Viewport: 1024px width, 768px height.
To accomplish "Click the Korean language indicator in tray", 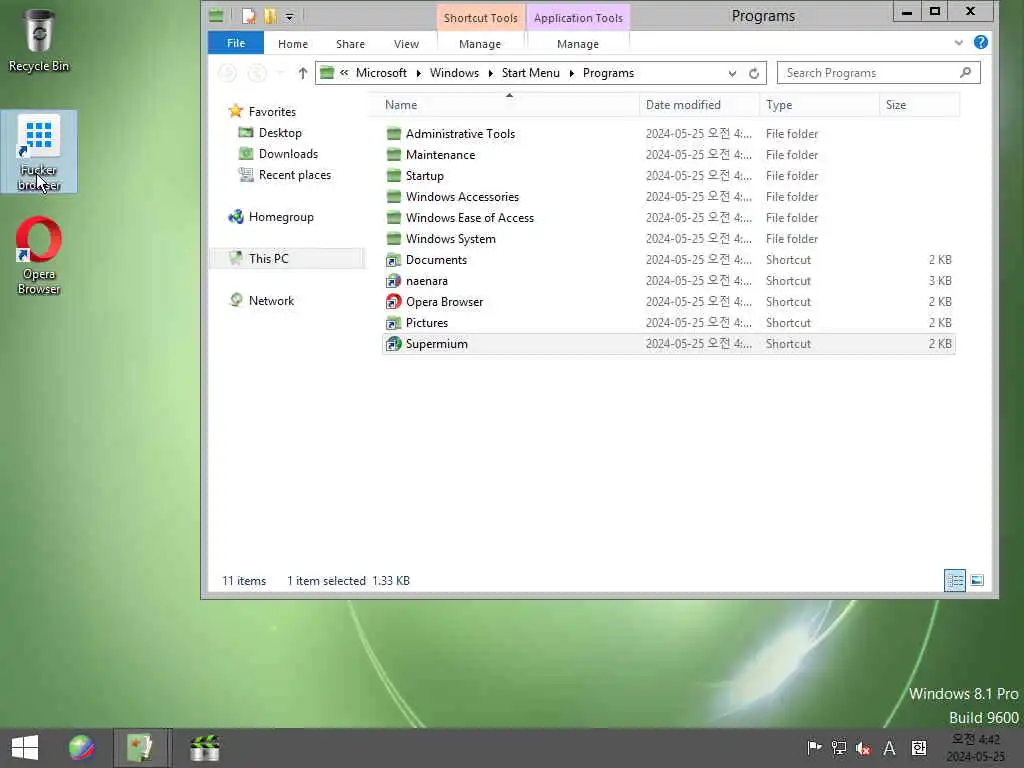I will [919, 748].
